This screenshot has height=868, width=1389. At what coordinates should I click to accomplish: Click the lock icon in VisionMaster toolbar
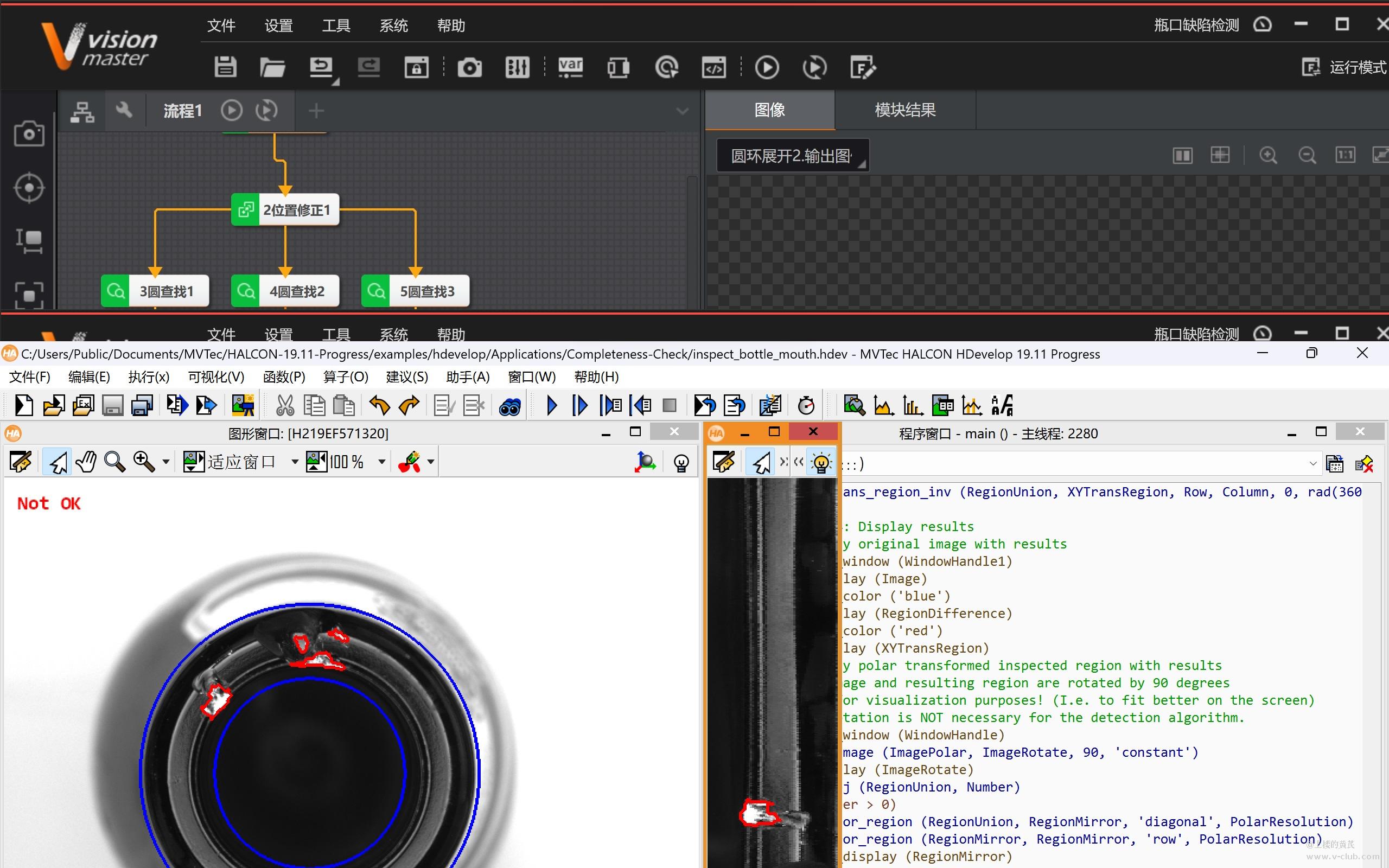pyautogui.click(x=416, y=67)
